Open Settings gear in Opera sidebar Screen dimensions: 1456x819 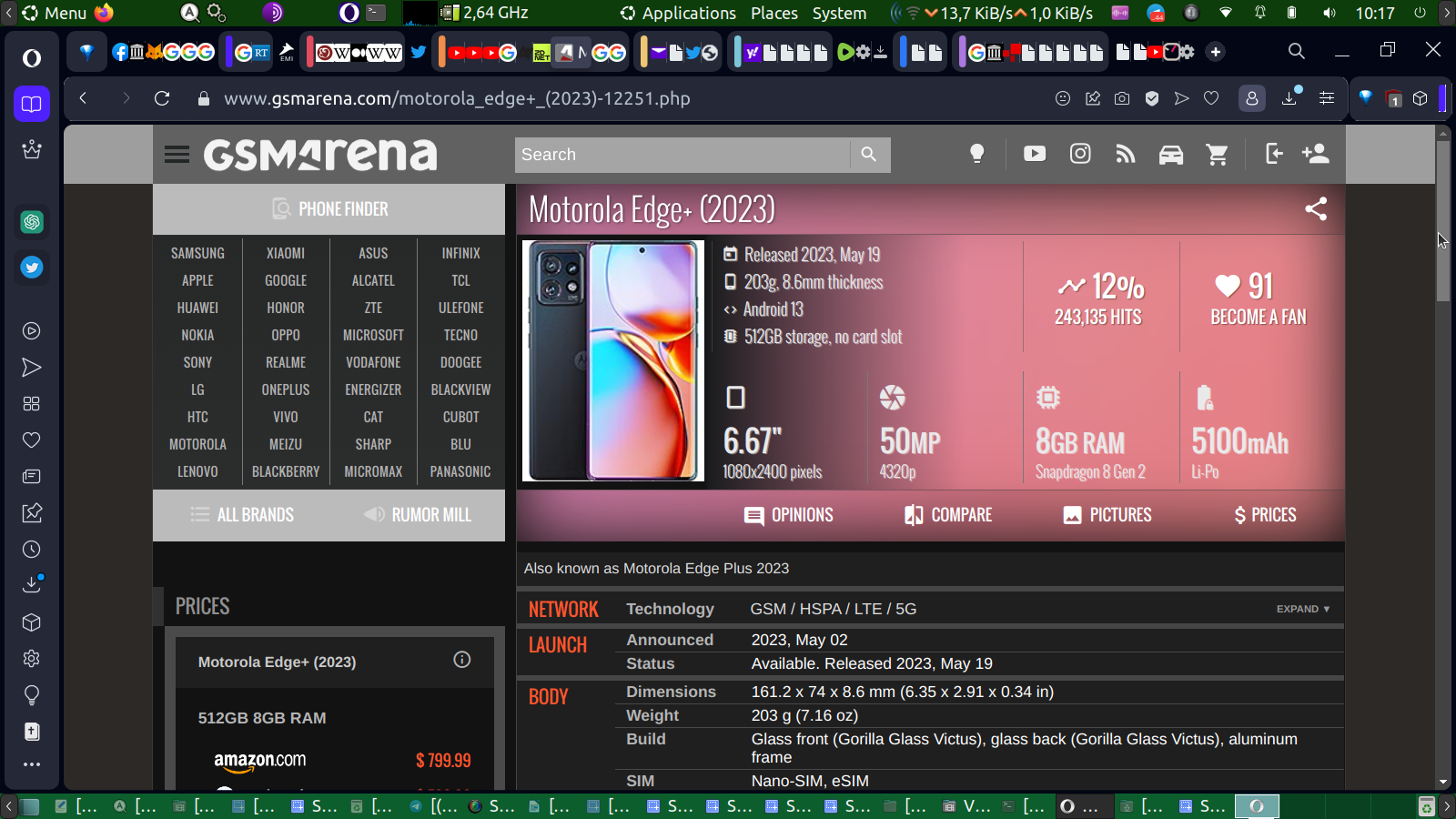32,659
